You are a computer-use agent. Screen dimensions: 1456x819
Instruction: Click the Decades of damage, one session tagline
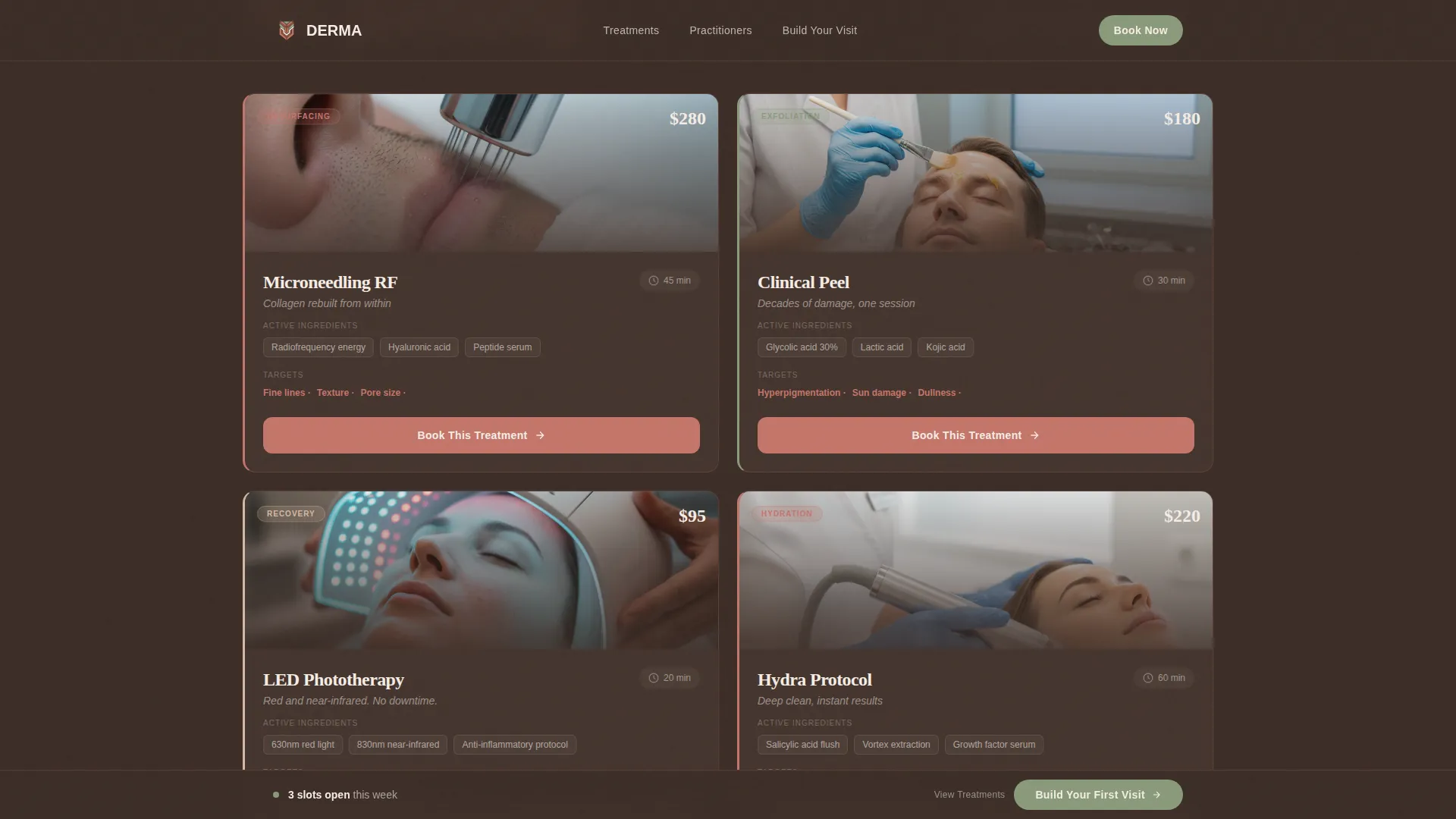point(836,303)
